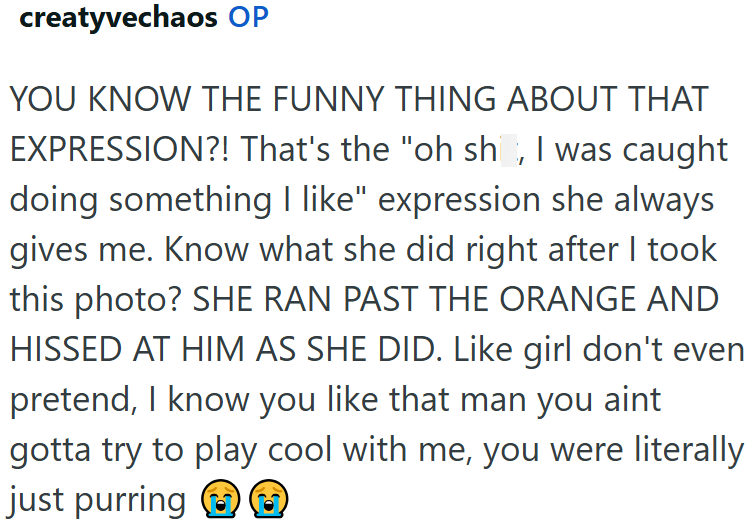Image resolution: width=752 pixels, height=530 pixels.
Task: Click the word "ORANGE" in the comment
Action: point(567,299)
